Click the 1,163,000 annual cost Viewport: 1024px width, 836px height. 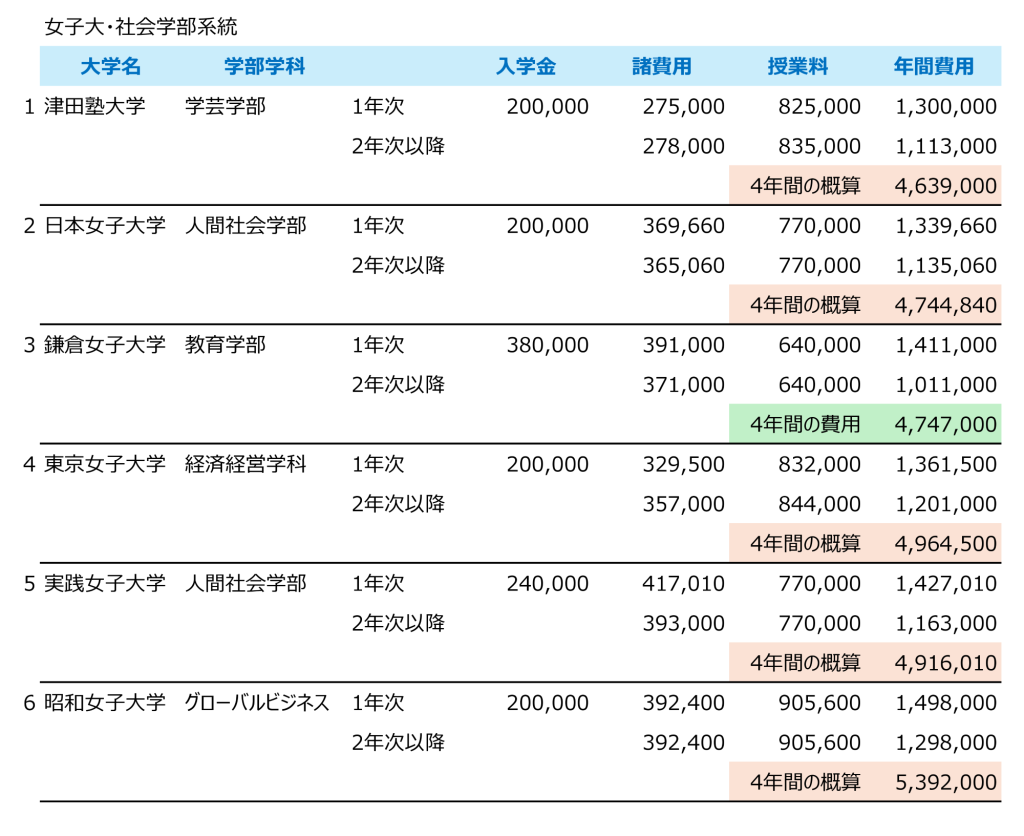[x=946, y=623]
